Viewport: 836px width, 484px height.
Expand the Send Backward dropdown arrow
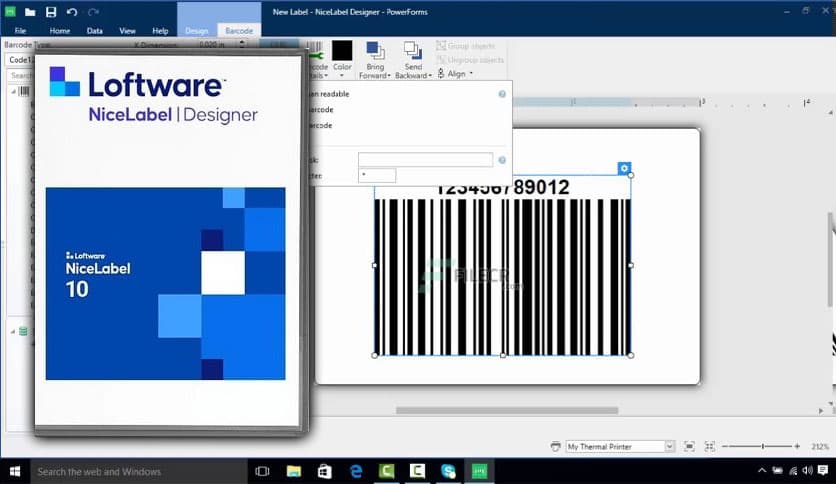pyautogui.click(x=430, y=76)
